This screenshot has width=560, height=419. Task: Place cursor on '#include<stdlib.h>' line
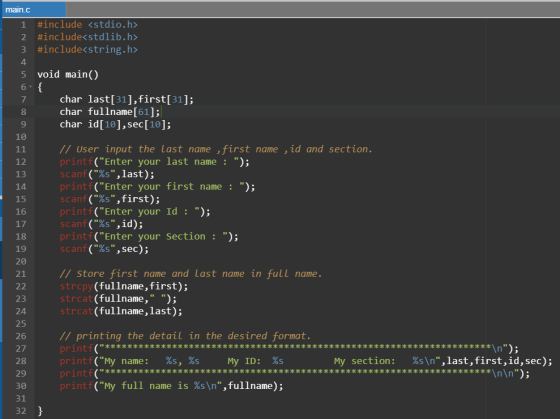[x=88, y=37]
